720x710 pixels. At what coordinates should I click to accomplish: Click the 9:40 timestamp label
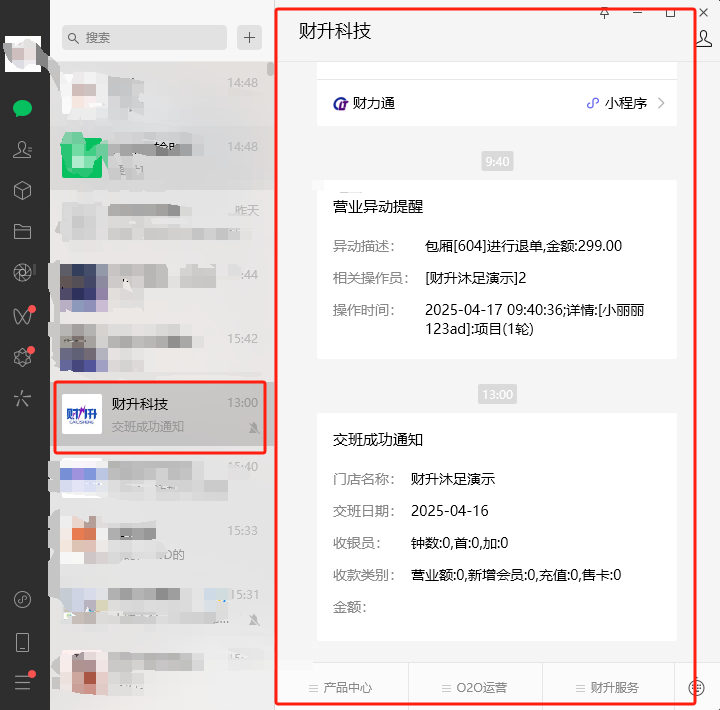(497, 161)
